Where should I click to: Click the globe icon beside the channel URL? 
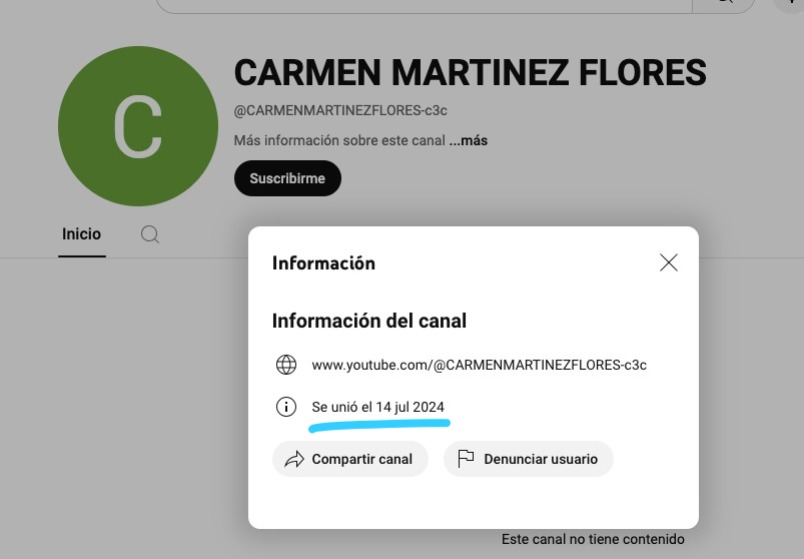point(286,365)
